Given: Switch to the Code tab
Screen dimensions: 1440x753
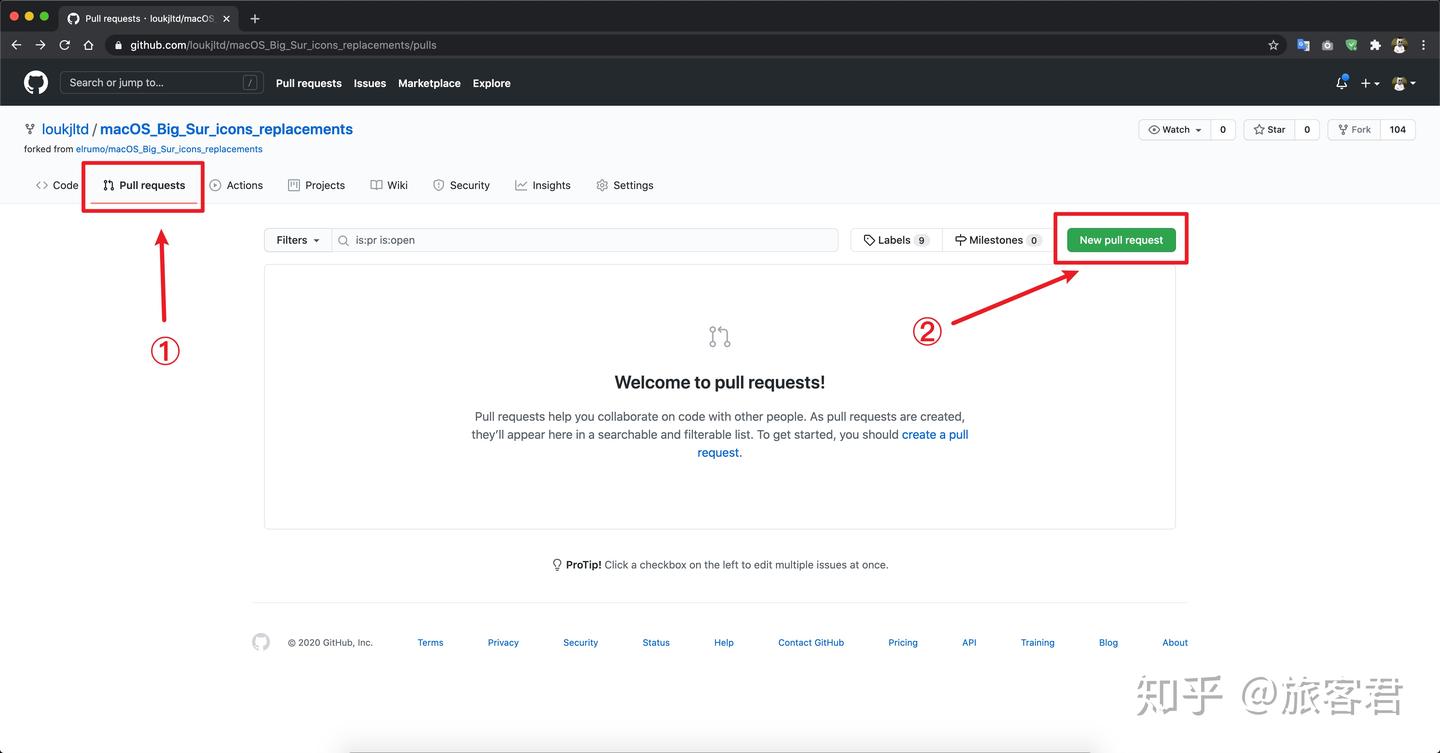Looking at the screenshot, I should pos(57,185).
